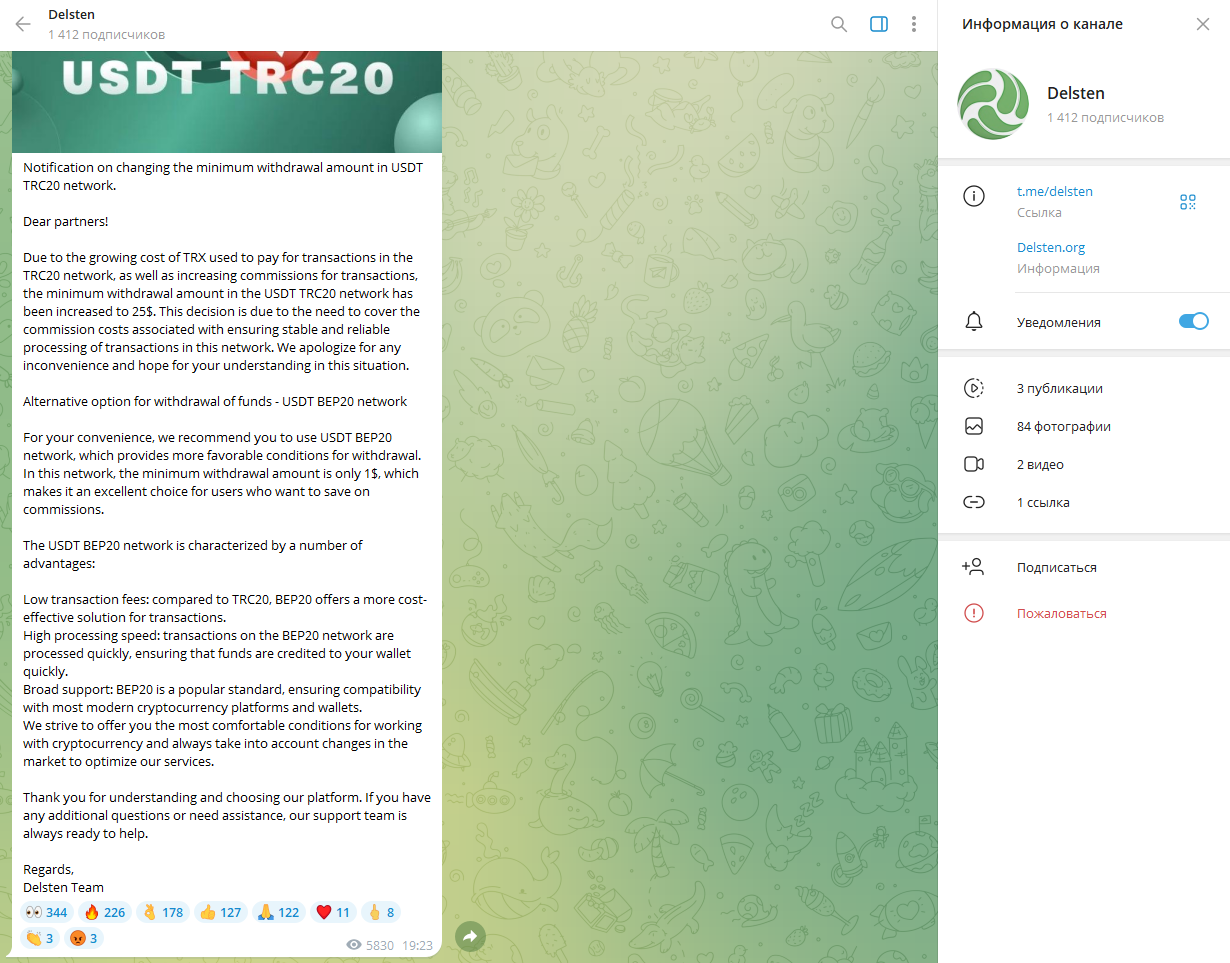Open the Delsten.org website link
The image size is (1230, 963).
(x=1051, y=247)
